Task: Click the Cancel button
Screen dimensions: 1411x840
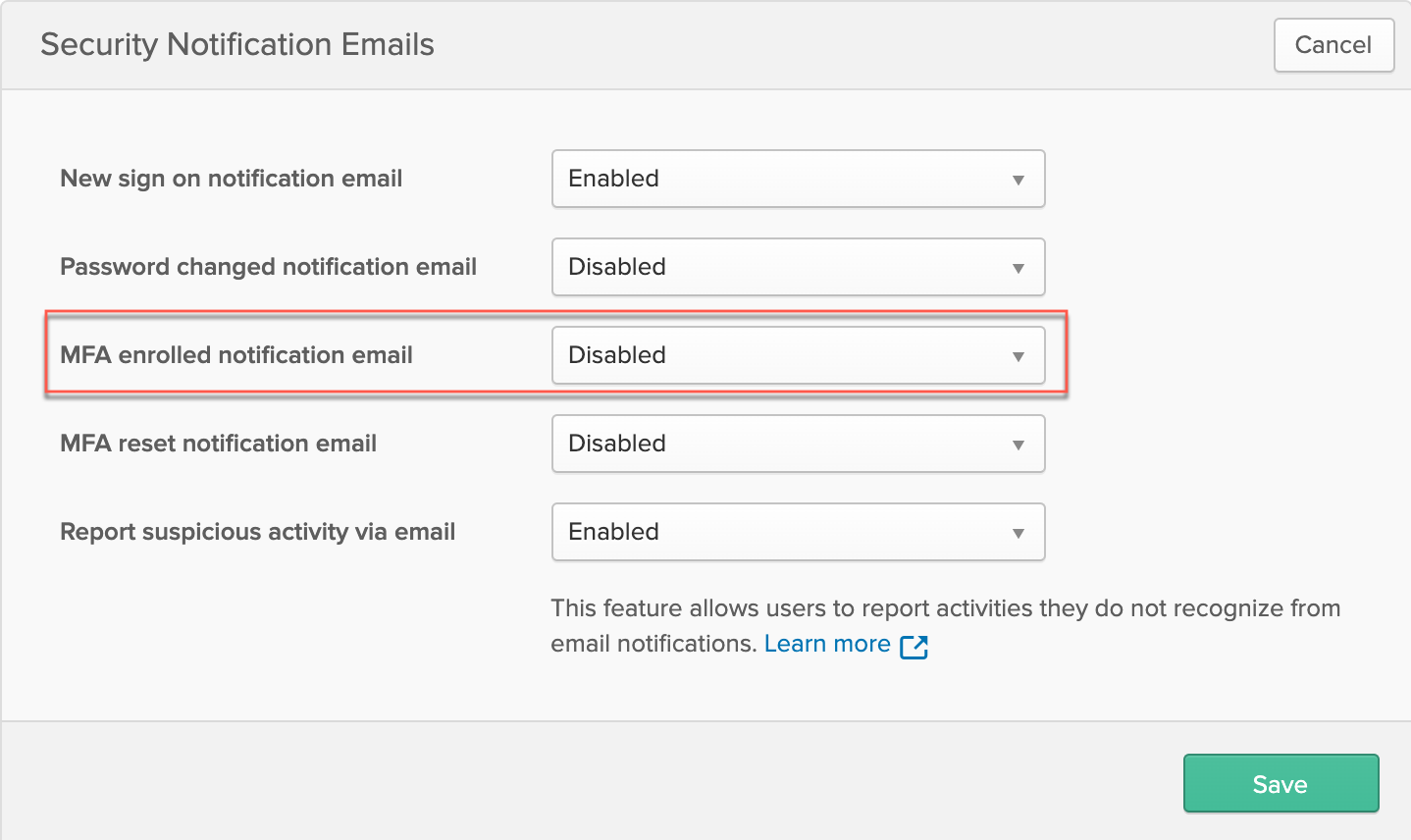Action: coord(1333,45)
